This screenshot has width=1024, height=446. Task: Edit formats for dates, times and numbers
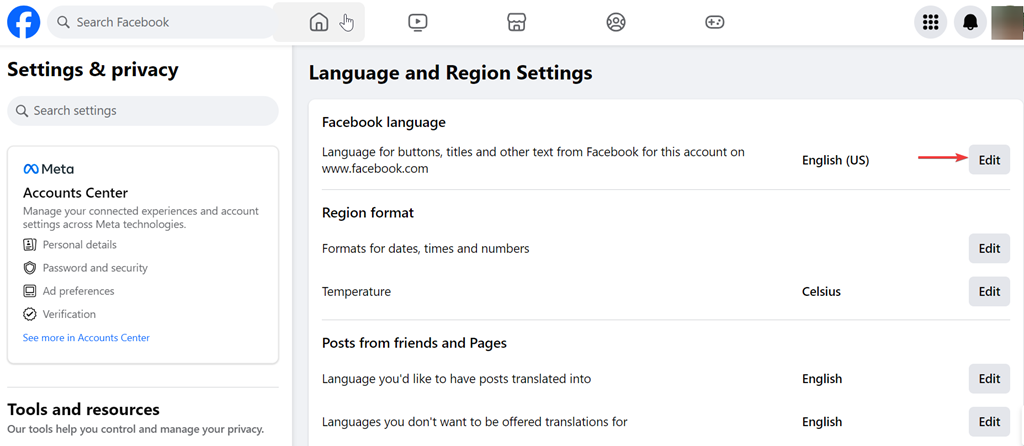point(989,248)
